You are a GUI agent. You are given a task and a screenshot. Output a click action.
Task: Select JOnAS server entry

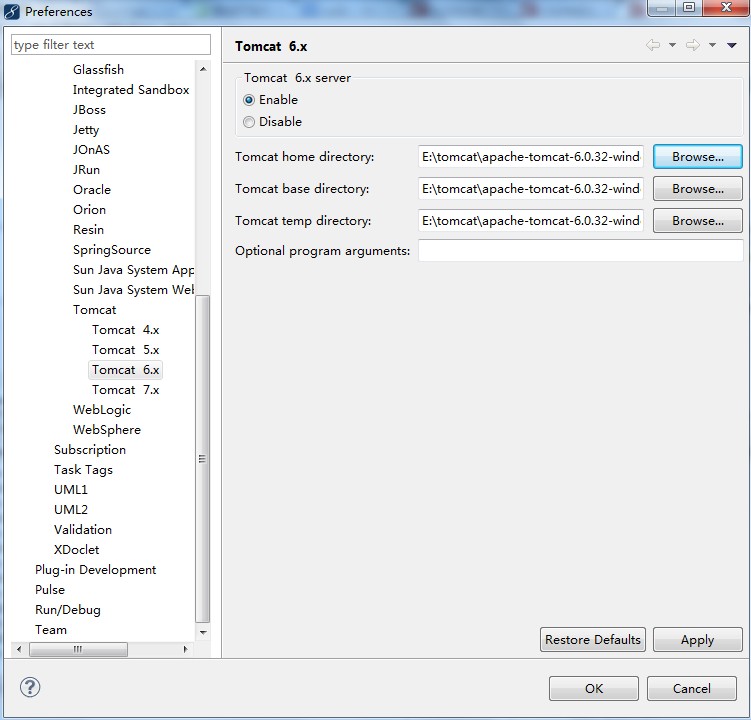pos(91,150)
